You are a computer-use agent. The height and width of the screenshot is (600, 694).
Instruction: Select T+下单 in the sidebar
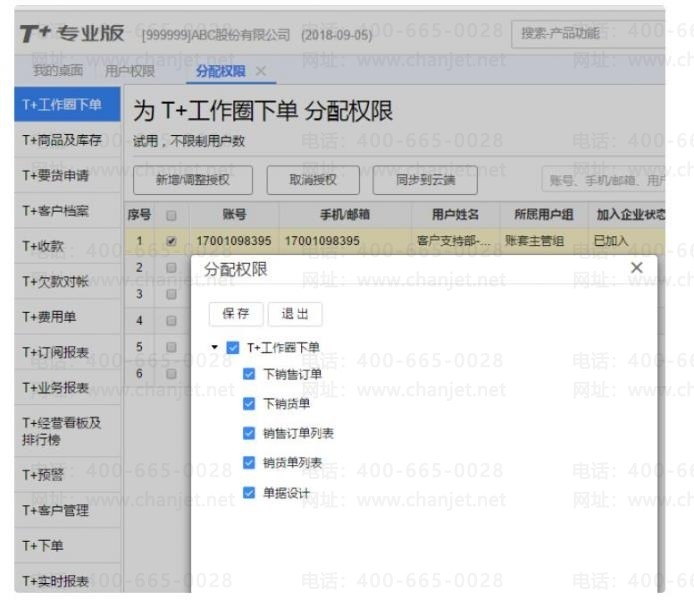pyautogui.click(x=67, y=546)
